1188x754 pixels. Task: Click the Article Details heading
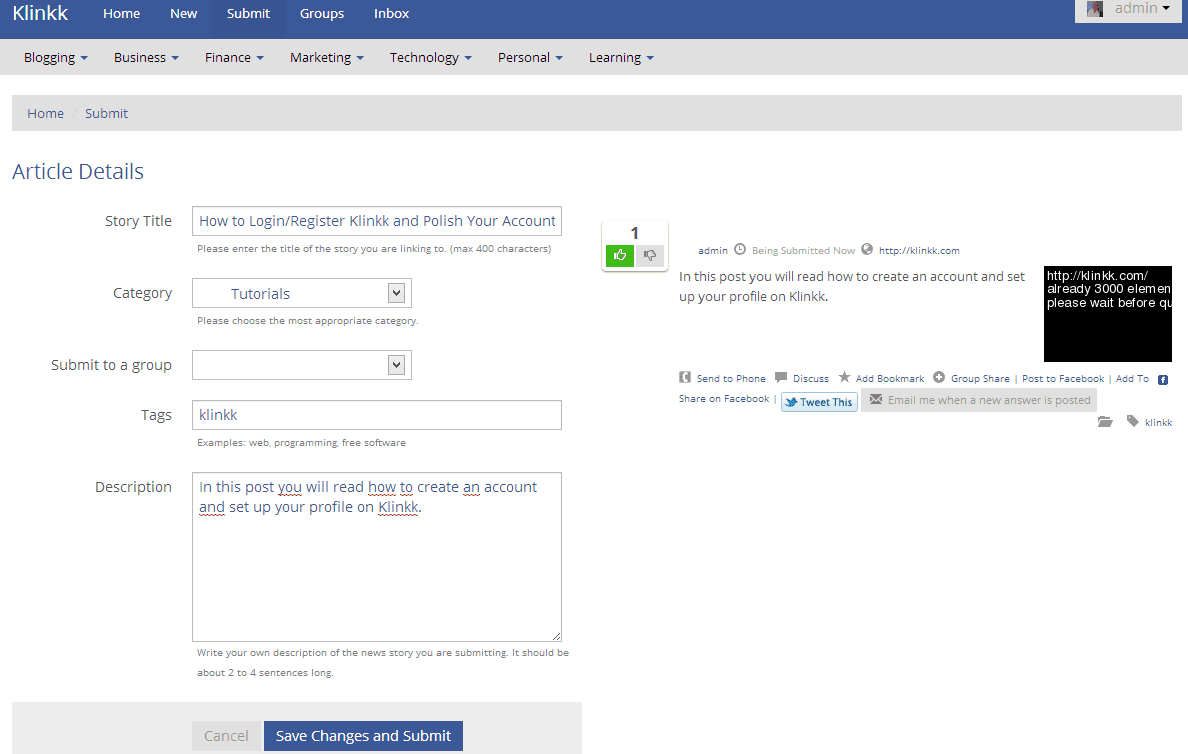point(78,171)
